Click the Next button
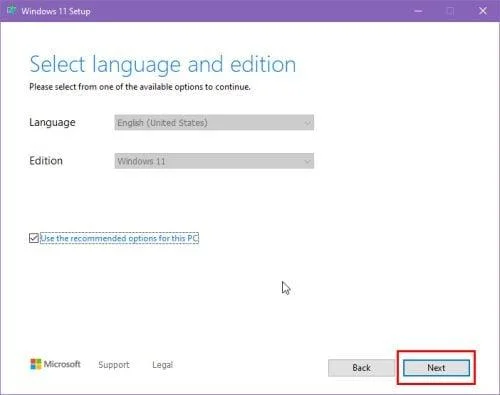500x395 pixels. coord(436,368)
